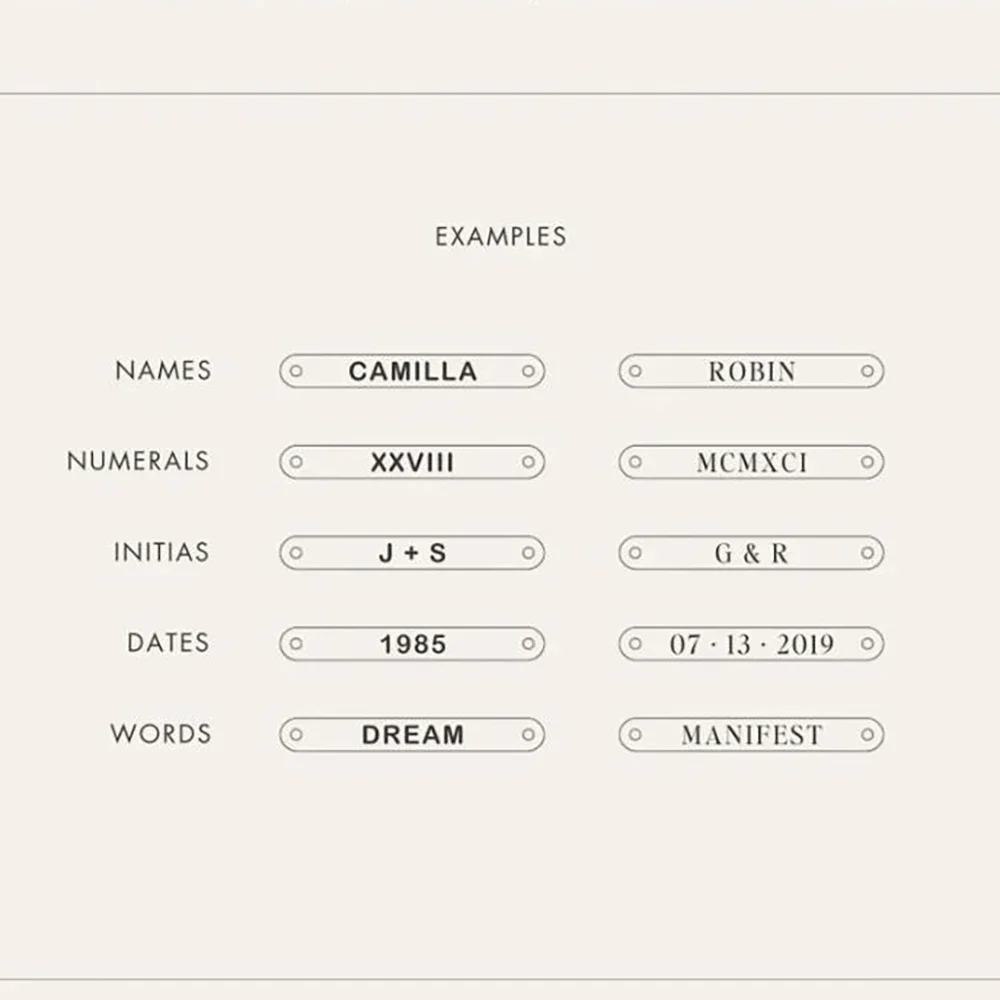Click the INITIAS row label
This screenshot has height=1000, width=1000.
161,553
